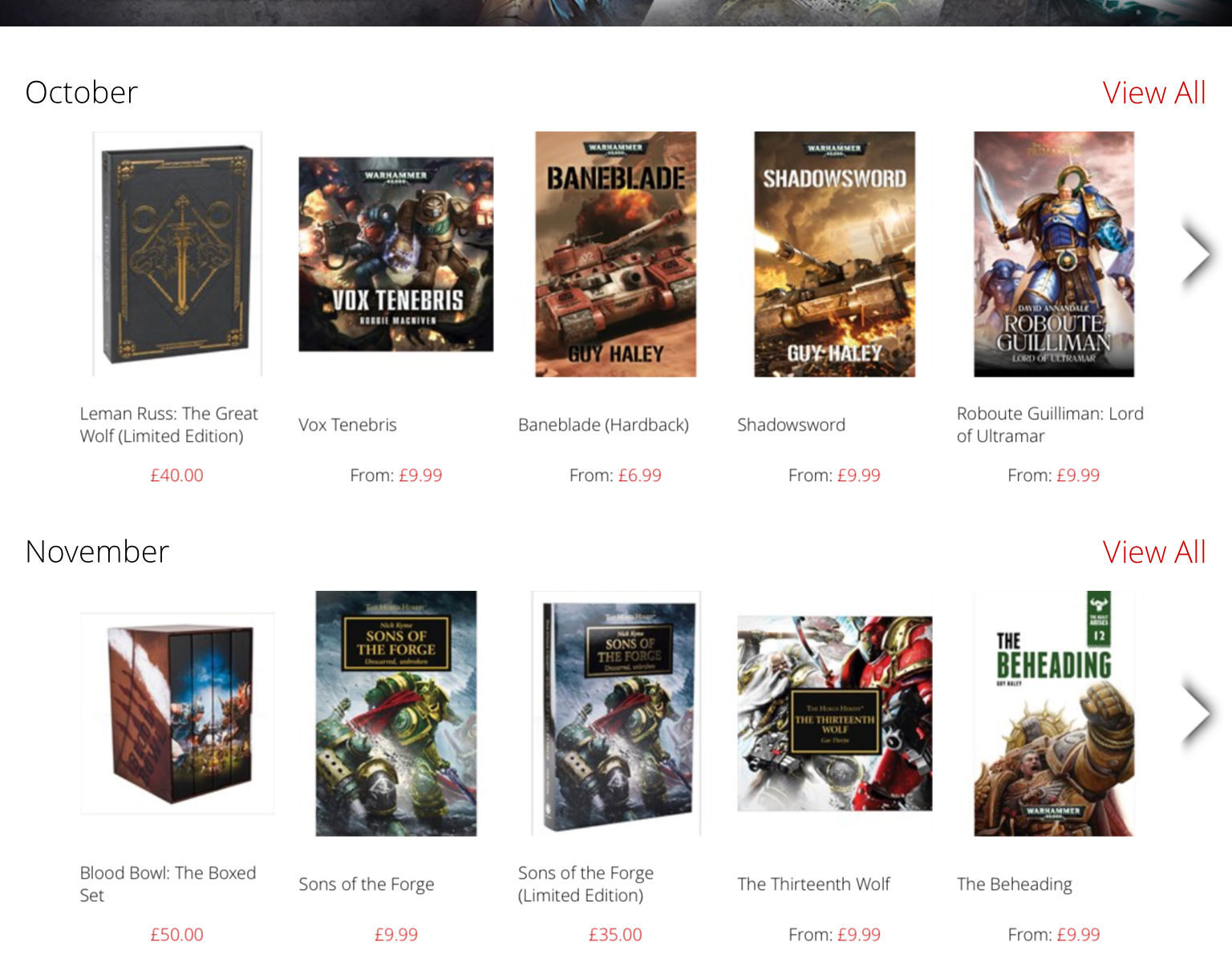This screenshot has height=962, width=1232.
Task: Click the Vox Tenebris title link
Action: click(x=347, y=425)
